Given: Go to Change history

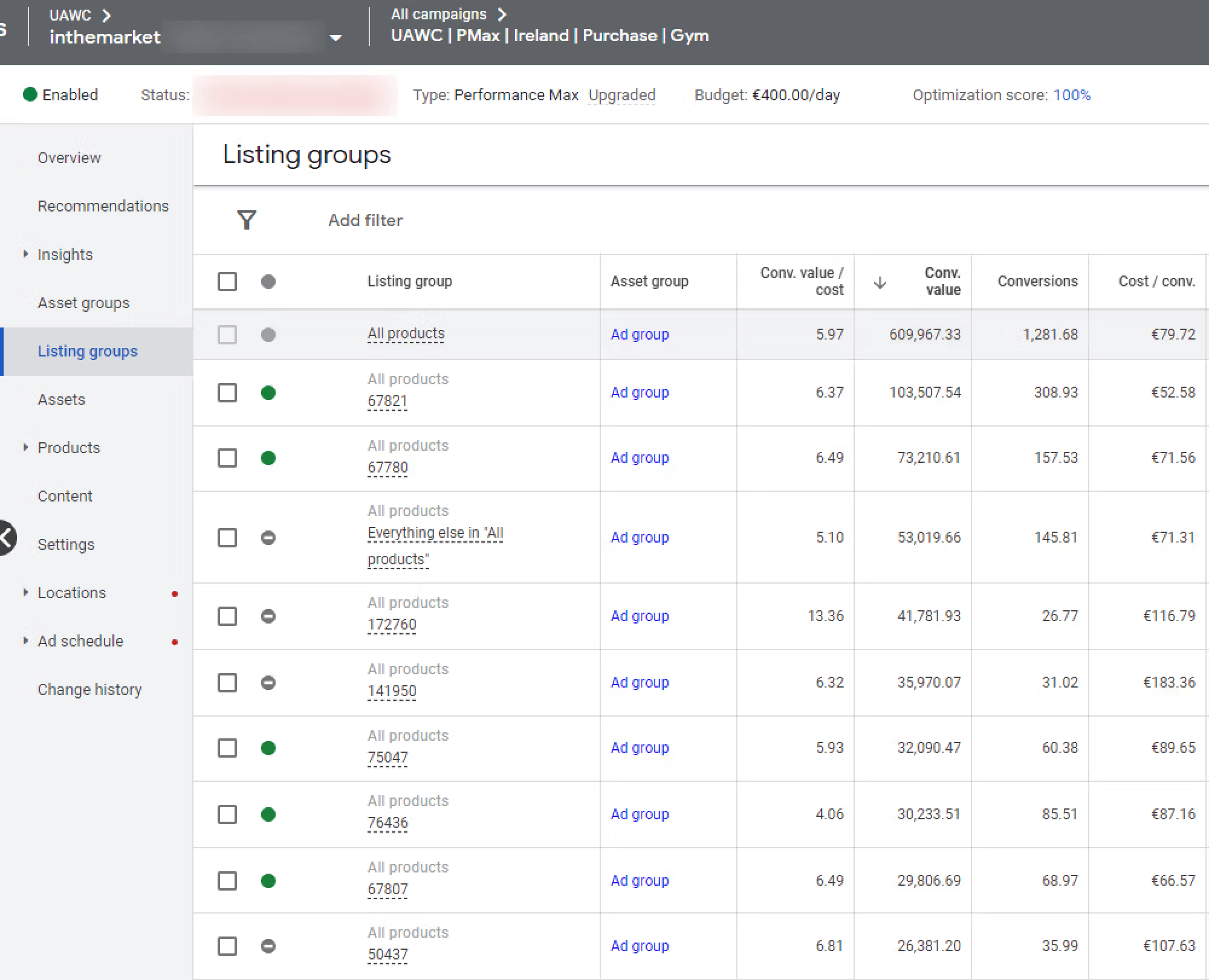Looking at the screenshot, I should click(x=89, y=689).
